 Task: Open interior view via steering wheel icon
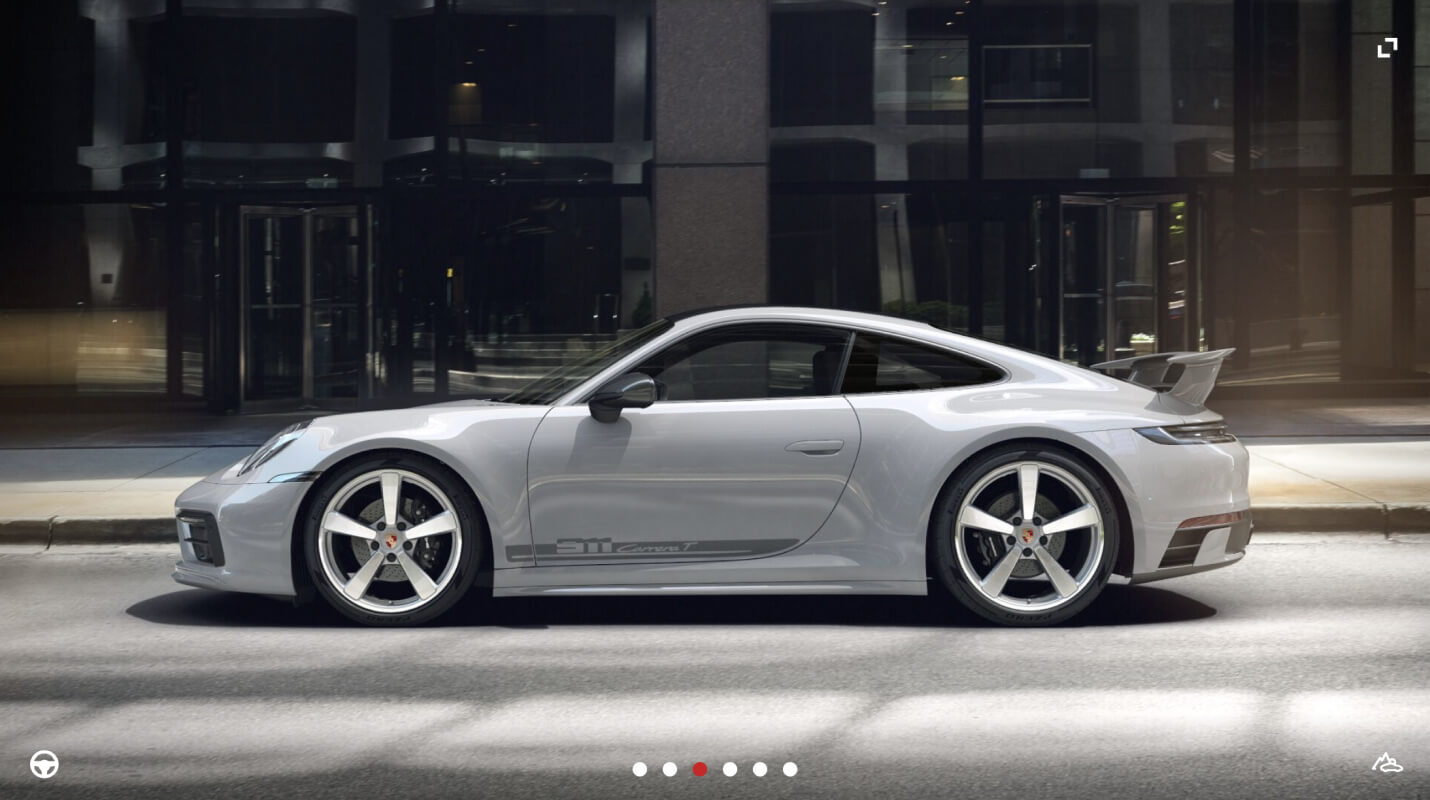44,764
